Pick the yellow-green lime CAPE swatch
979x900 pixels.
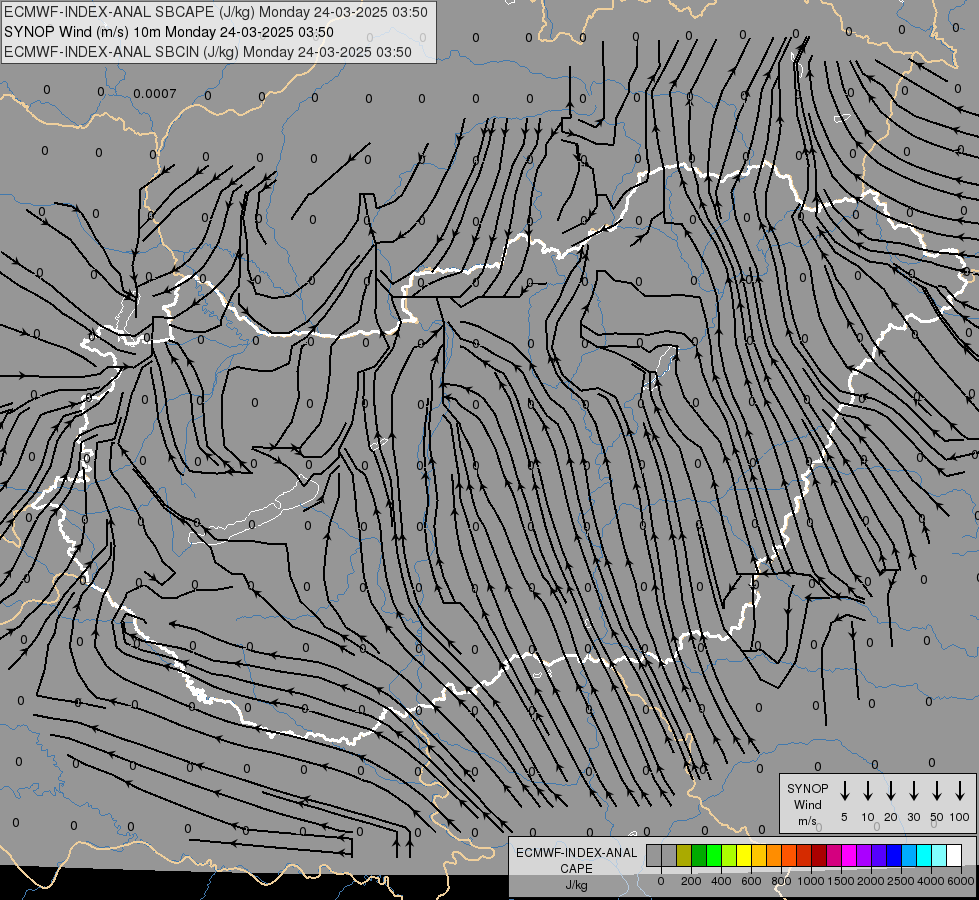[729, 855]
